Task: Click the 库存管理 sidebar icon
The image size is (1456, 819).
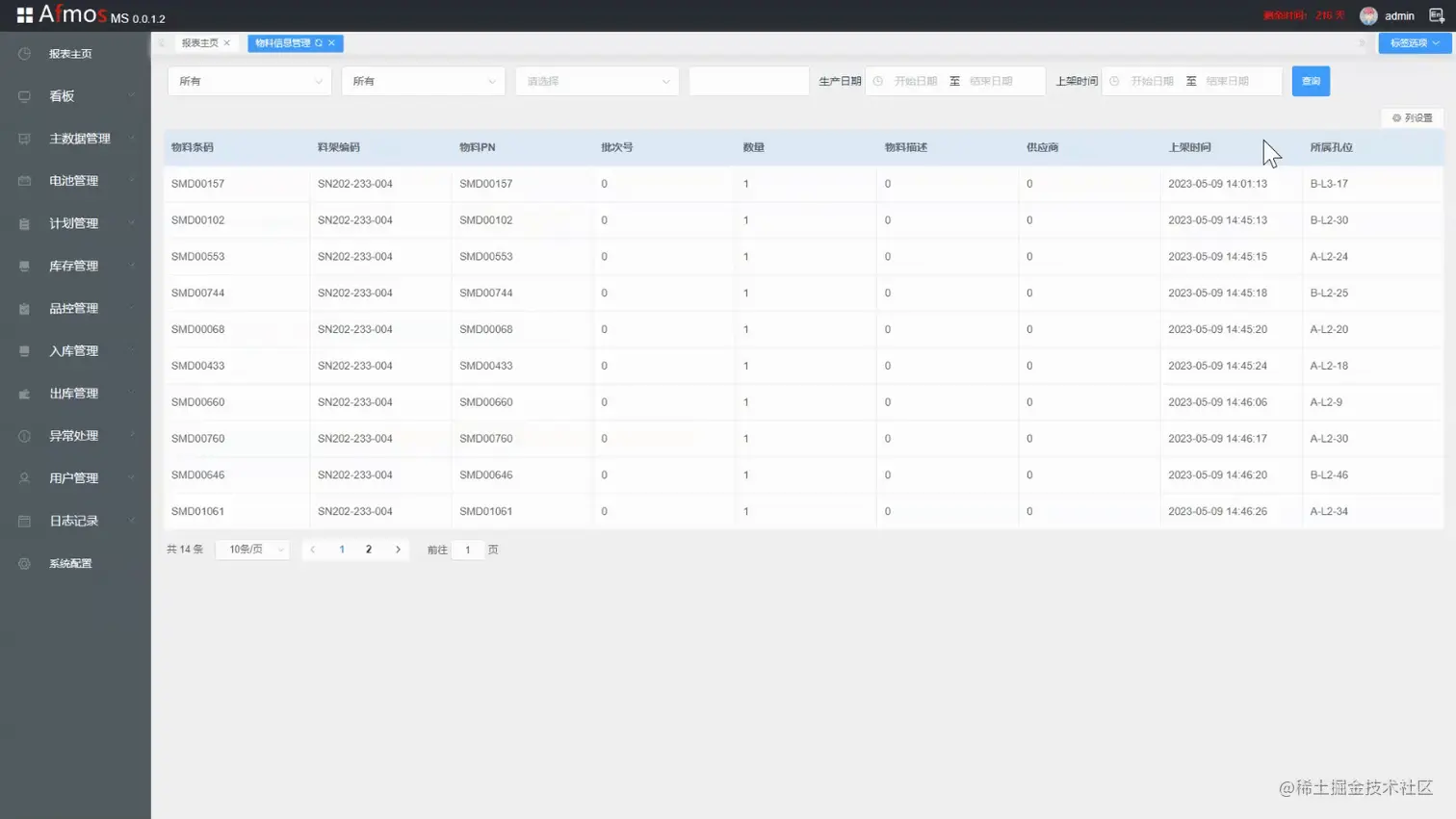Action: pos(24,266)
